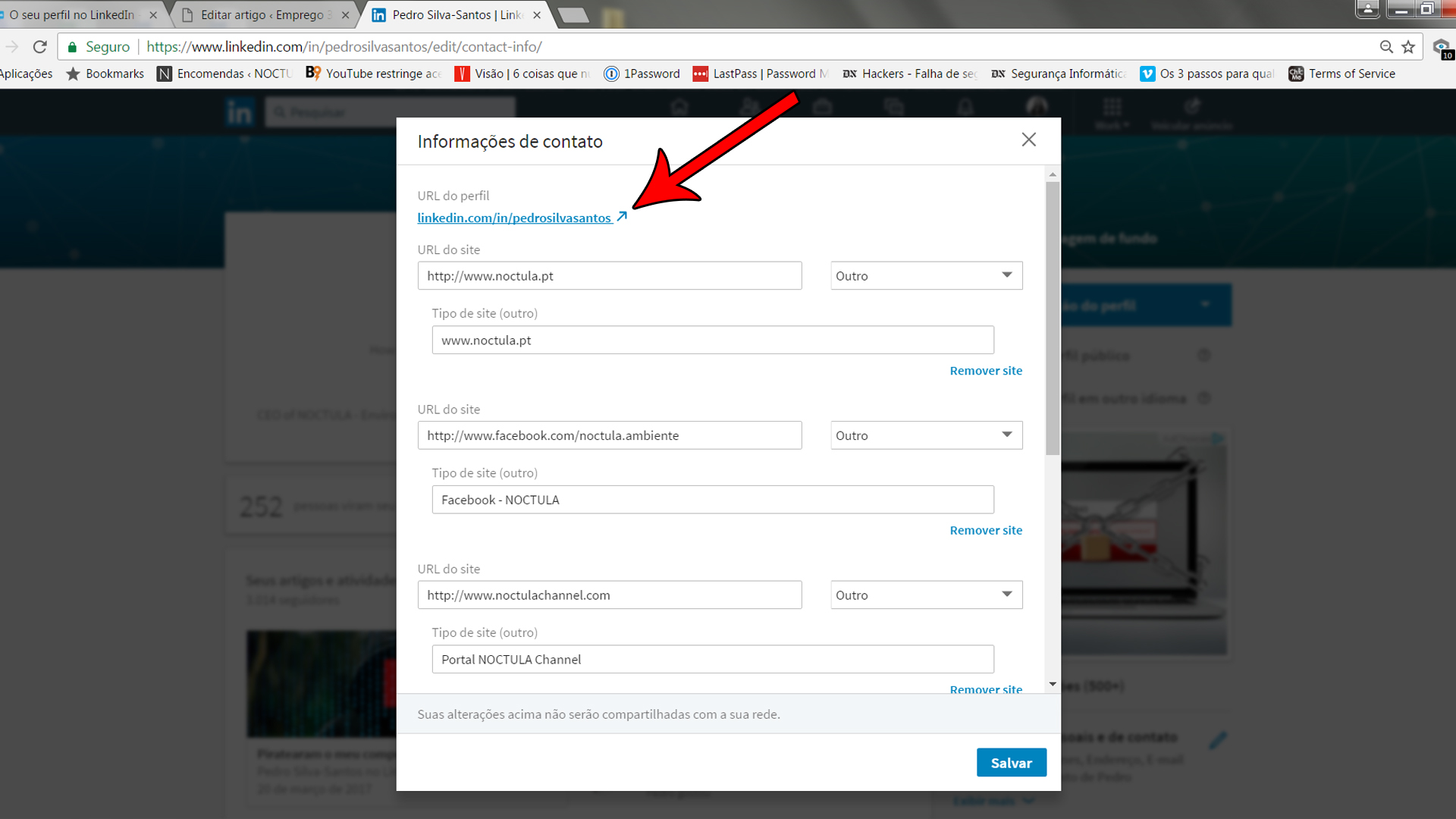Image resolution: width=1456 pixels, height=819 pixels.
Task: Open 'Os 3 passos para qual' bookmark
Action: point(1207,74)
